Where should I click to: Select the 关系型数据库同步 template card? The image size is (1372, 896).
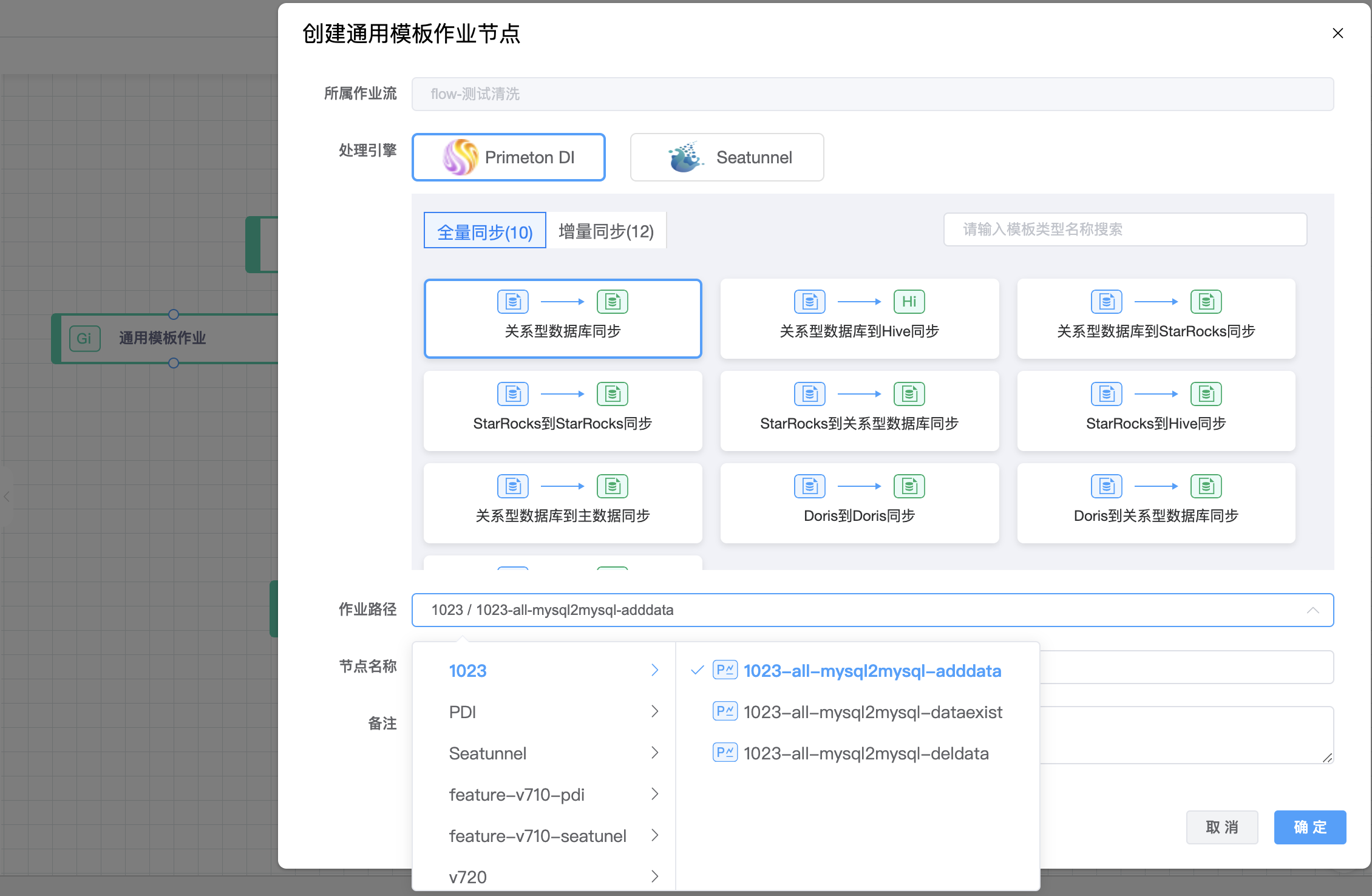pos(563,319)
